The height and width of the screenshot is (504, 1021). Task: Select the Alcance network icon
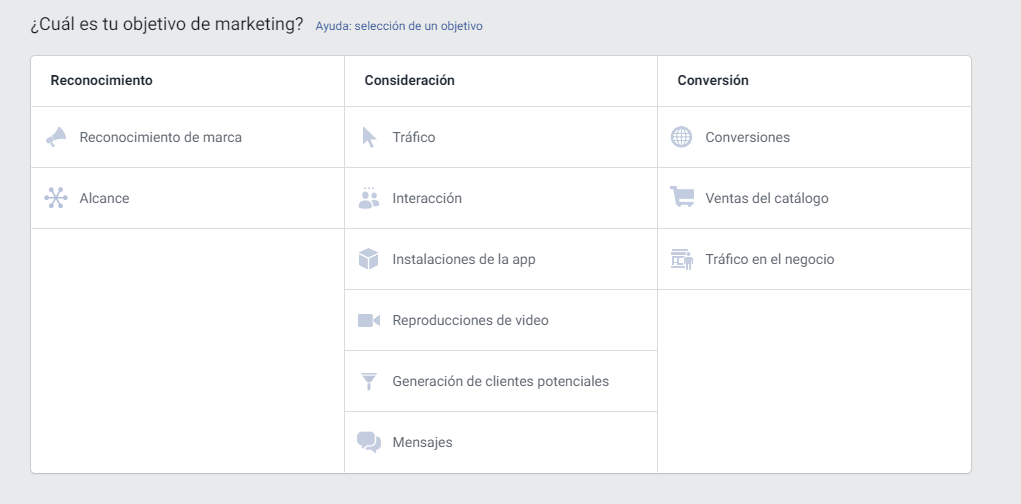(56, 198)
